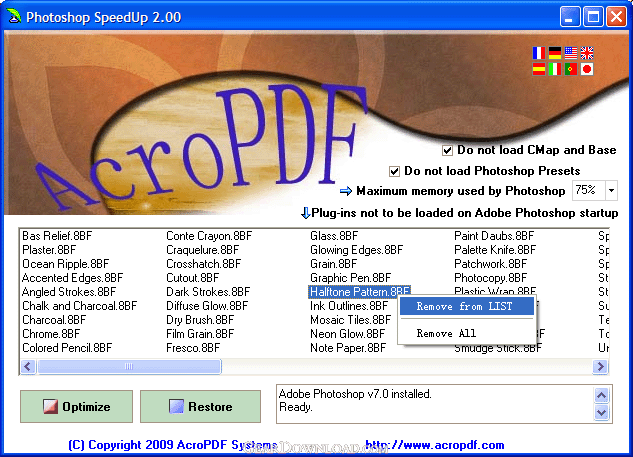Select Paint Daubs.8BF entry
The image size is (633, 457).
click(494, 236)
